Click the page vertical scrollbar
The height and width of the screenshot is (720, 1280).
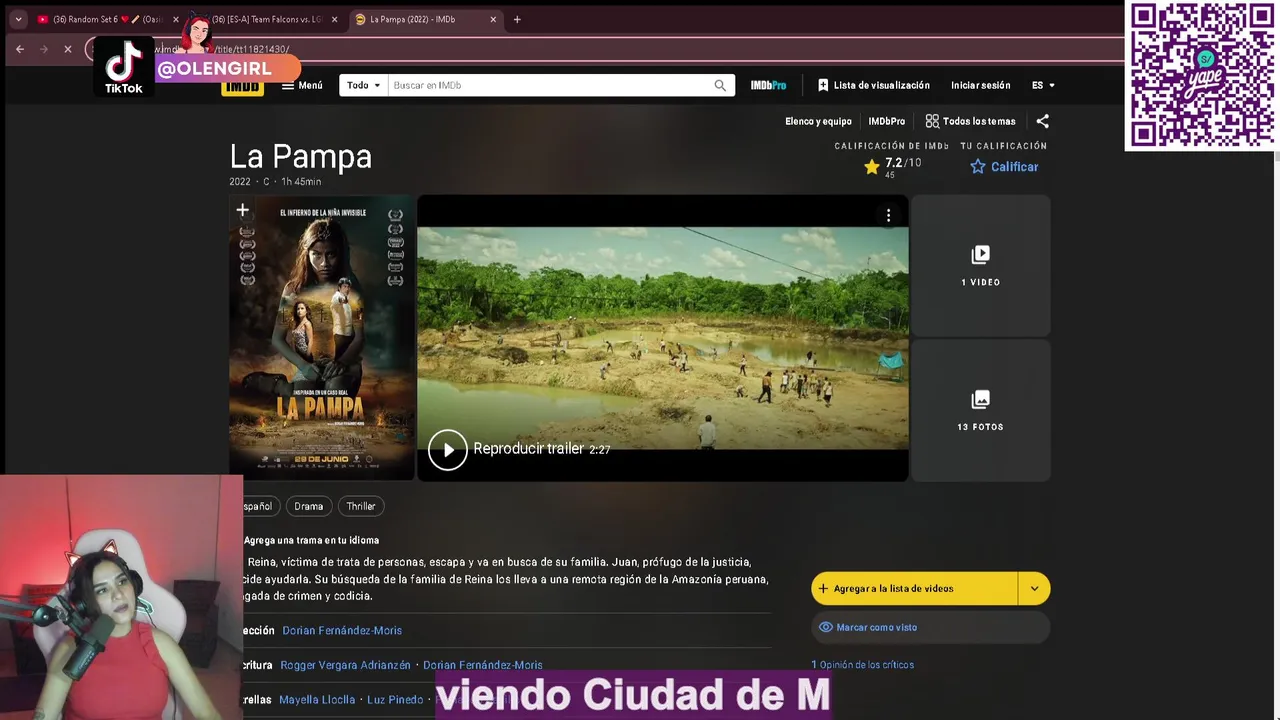point(1275,435)
